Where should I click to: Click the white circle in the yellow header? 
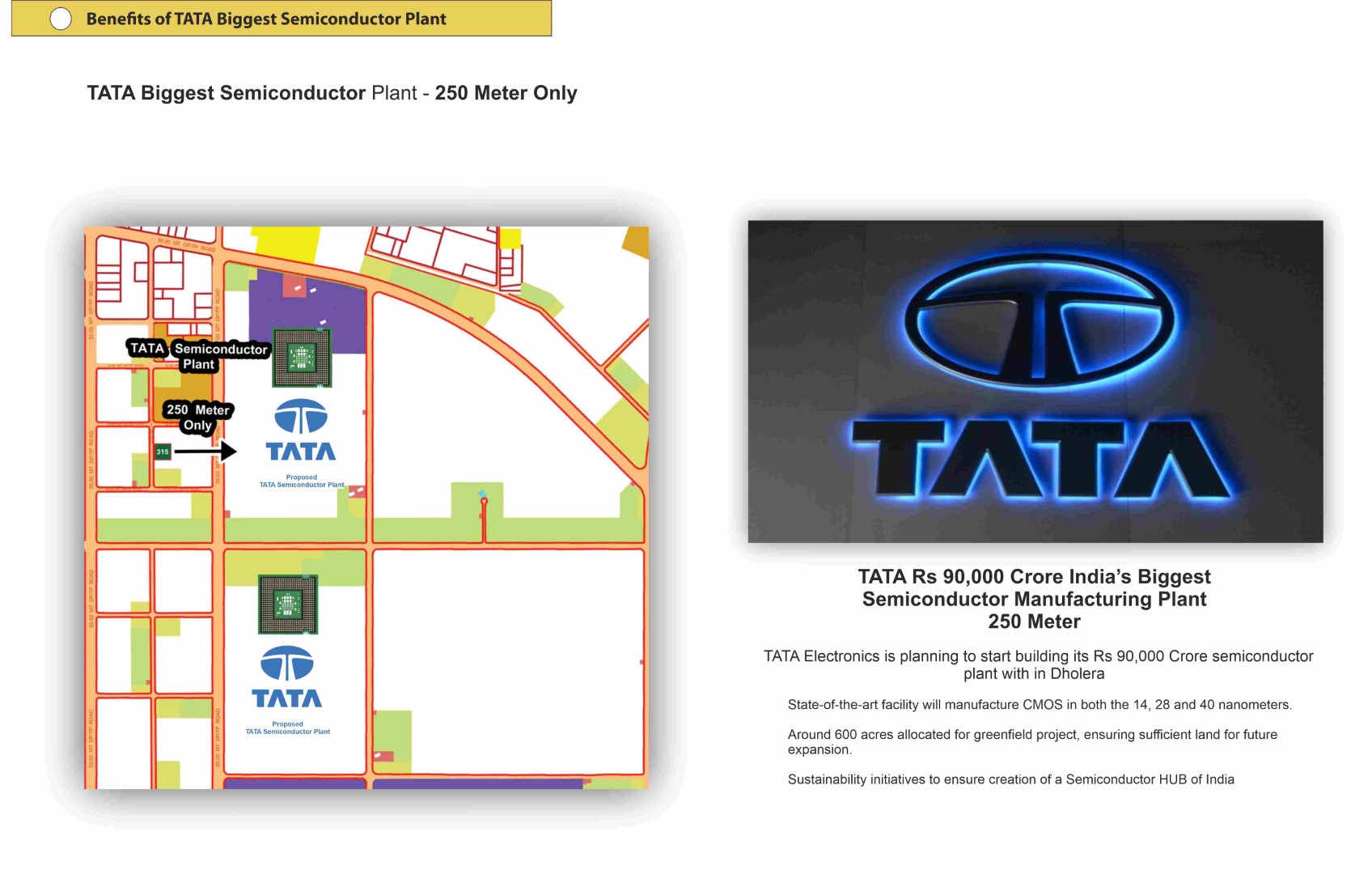[61, 19]
